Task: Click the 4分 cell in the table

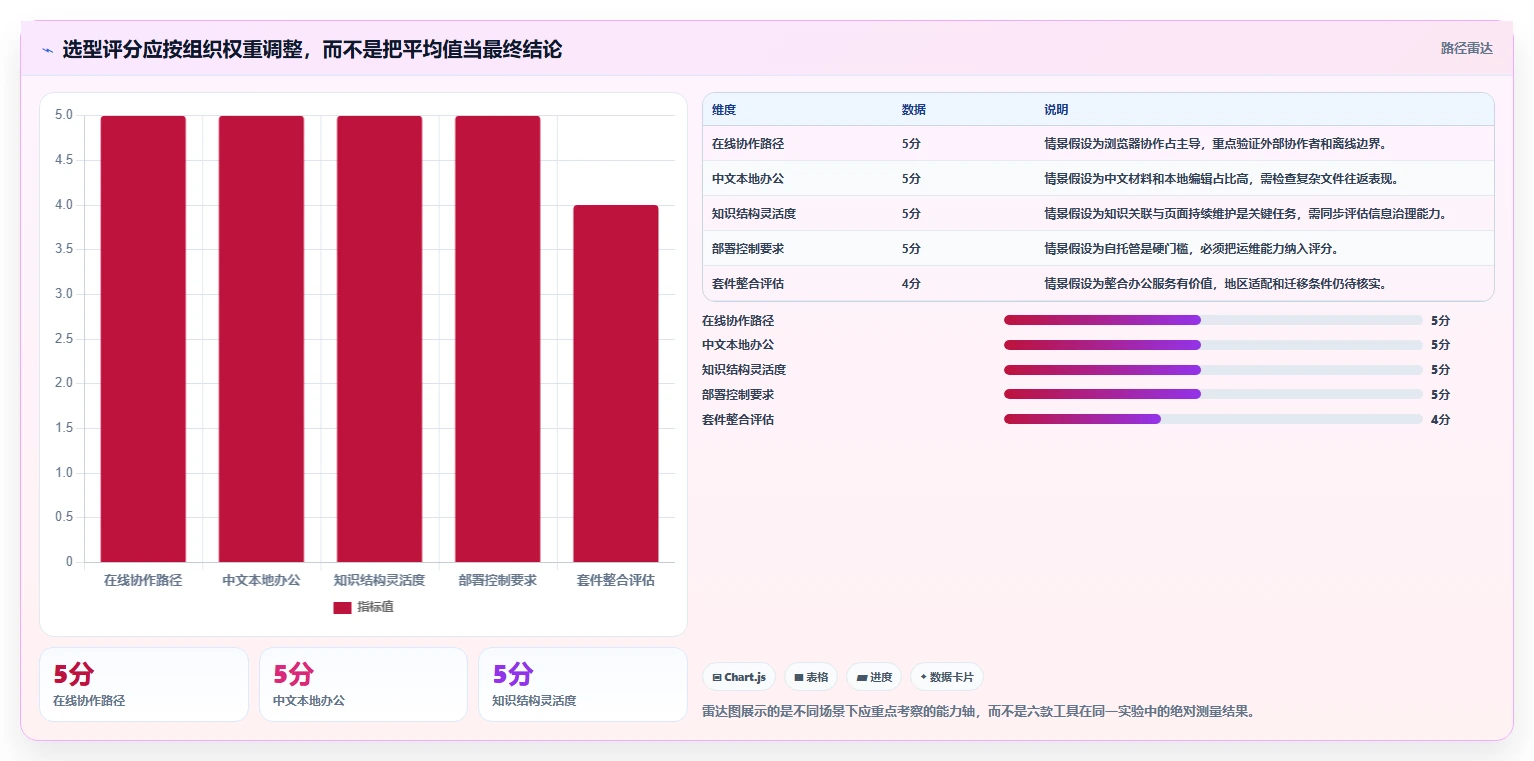Action: pyautogui.click(x=911, y=284)
